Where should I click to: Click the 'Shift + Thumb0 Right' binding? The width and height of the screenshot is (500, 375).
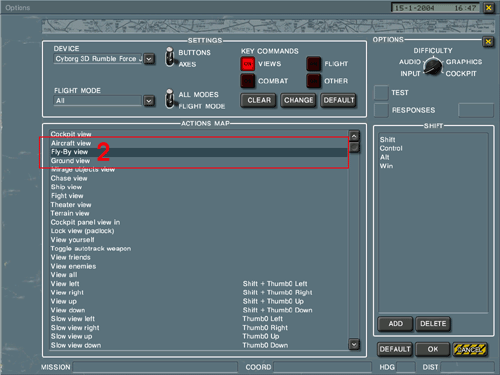pos(277,293)
